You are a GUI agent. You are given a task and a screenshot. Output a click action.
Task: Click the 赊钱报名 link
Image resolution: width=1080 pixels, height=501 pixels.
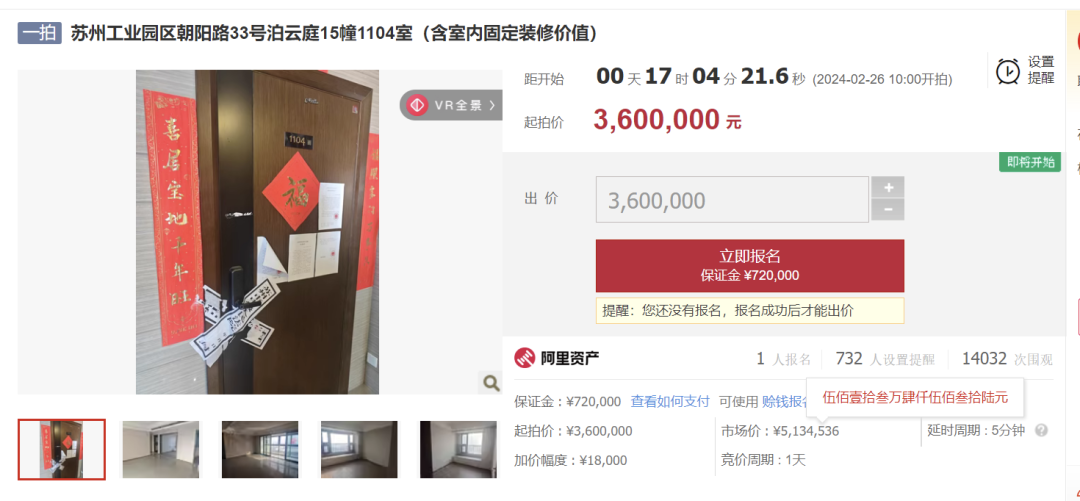785,401
